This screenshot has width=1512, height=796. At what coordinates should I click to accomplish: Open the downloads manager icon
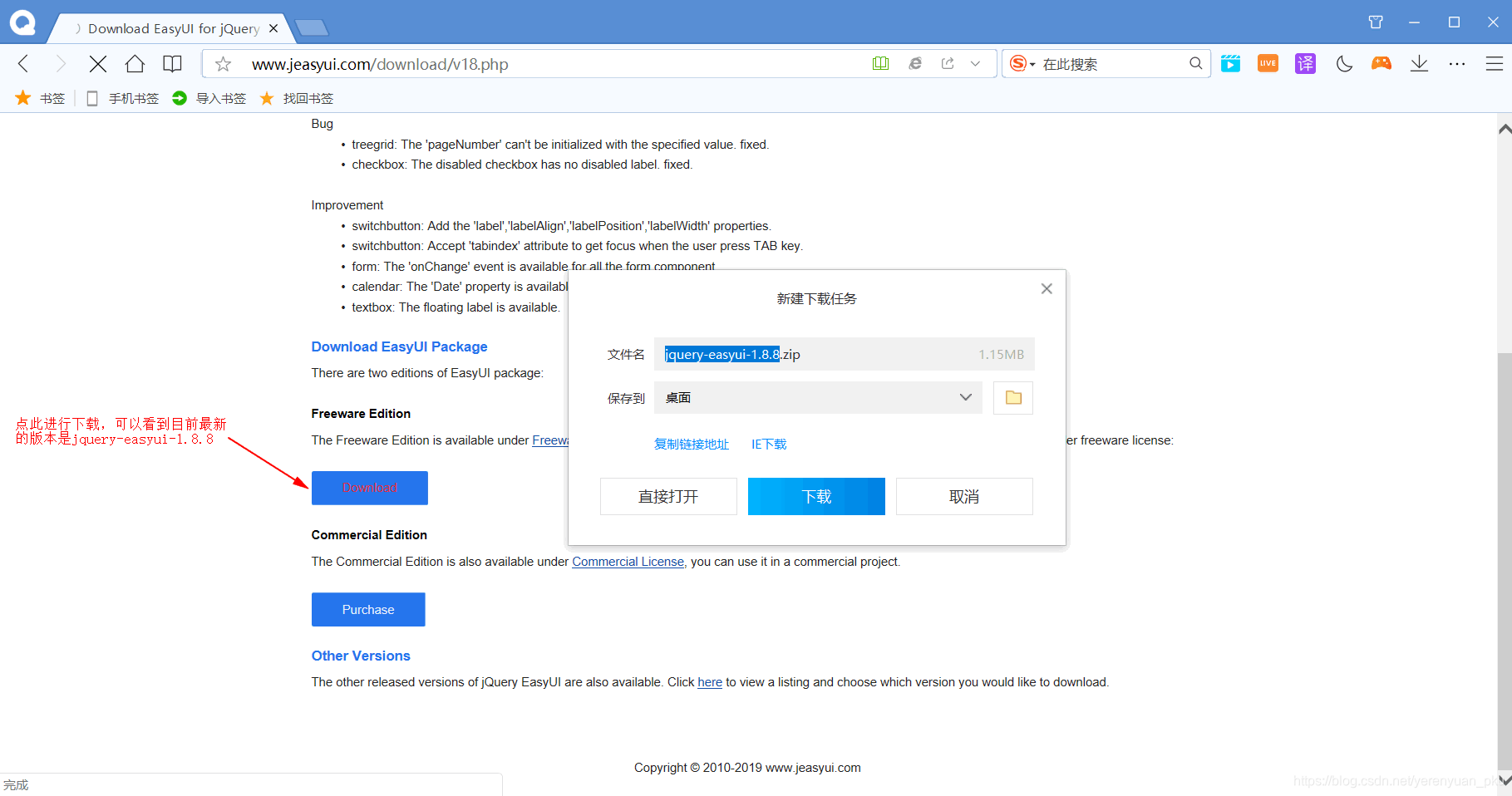1419,63
